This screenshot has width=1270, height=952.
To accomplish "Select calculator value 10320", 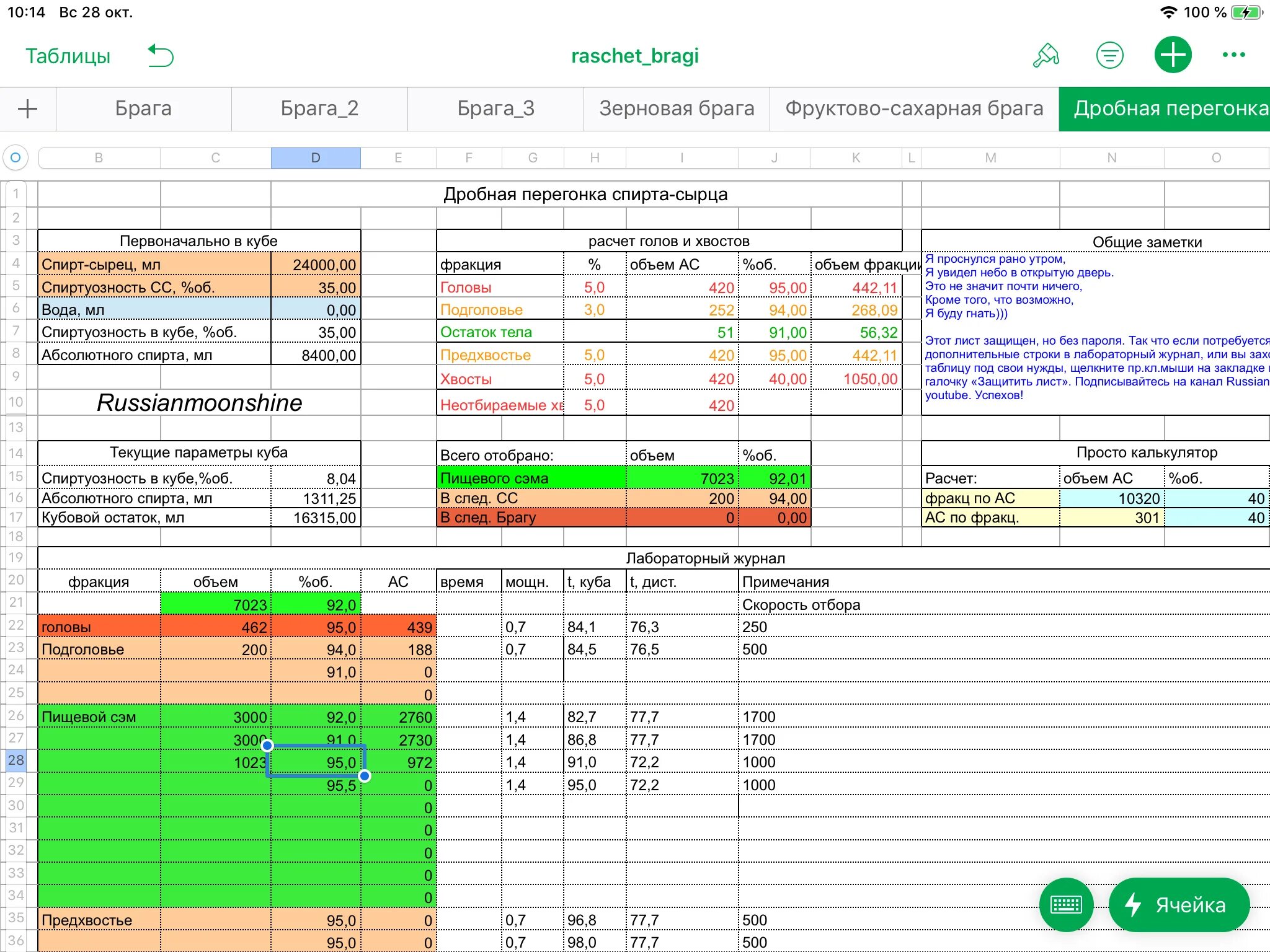I will tap(1112, 498).
